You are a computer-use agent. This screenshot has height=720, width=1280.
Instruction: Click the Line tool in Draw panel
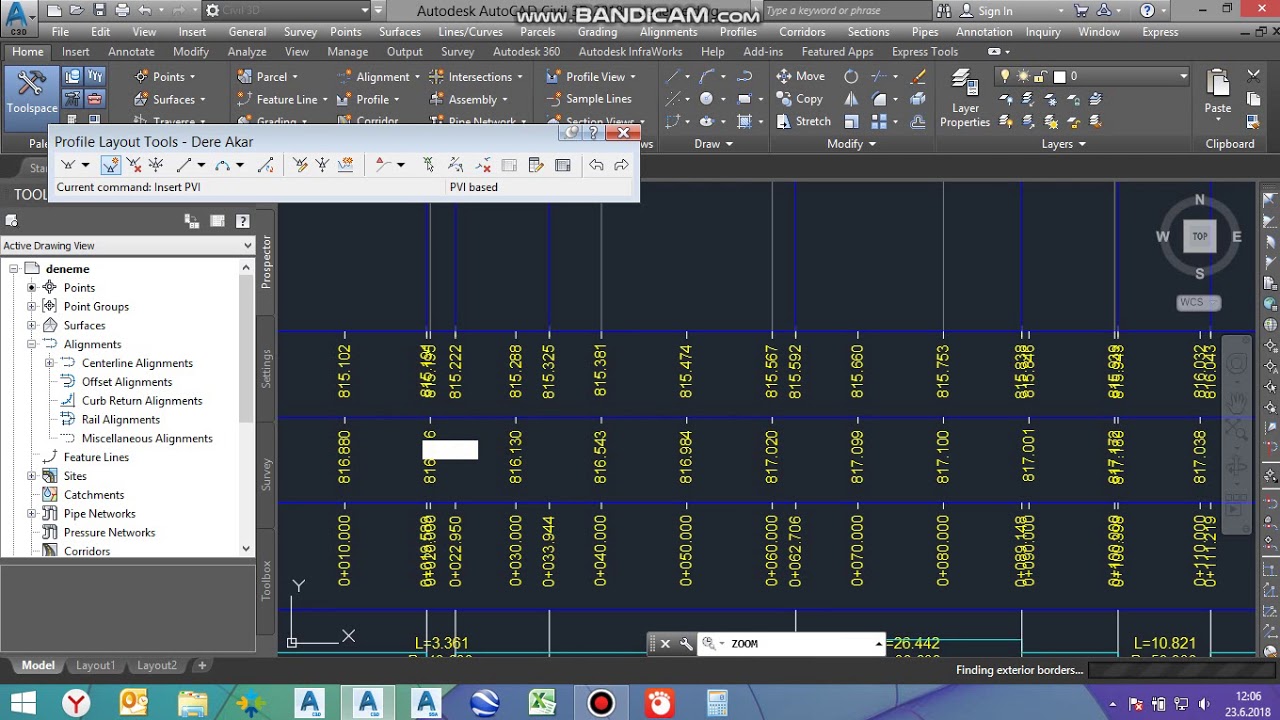coord(674,76)
